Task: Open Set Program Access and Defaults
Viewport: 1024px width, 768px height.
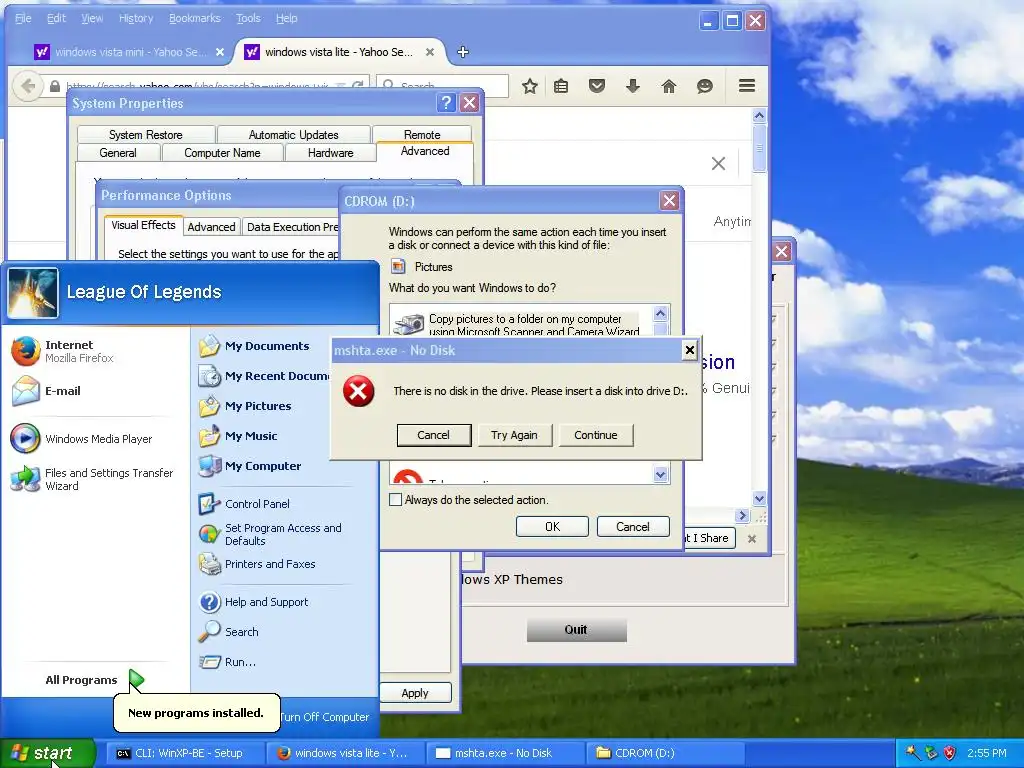Action: [270, 534]
